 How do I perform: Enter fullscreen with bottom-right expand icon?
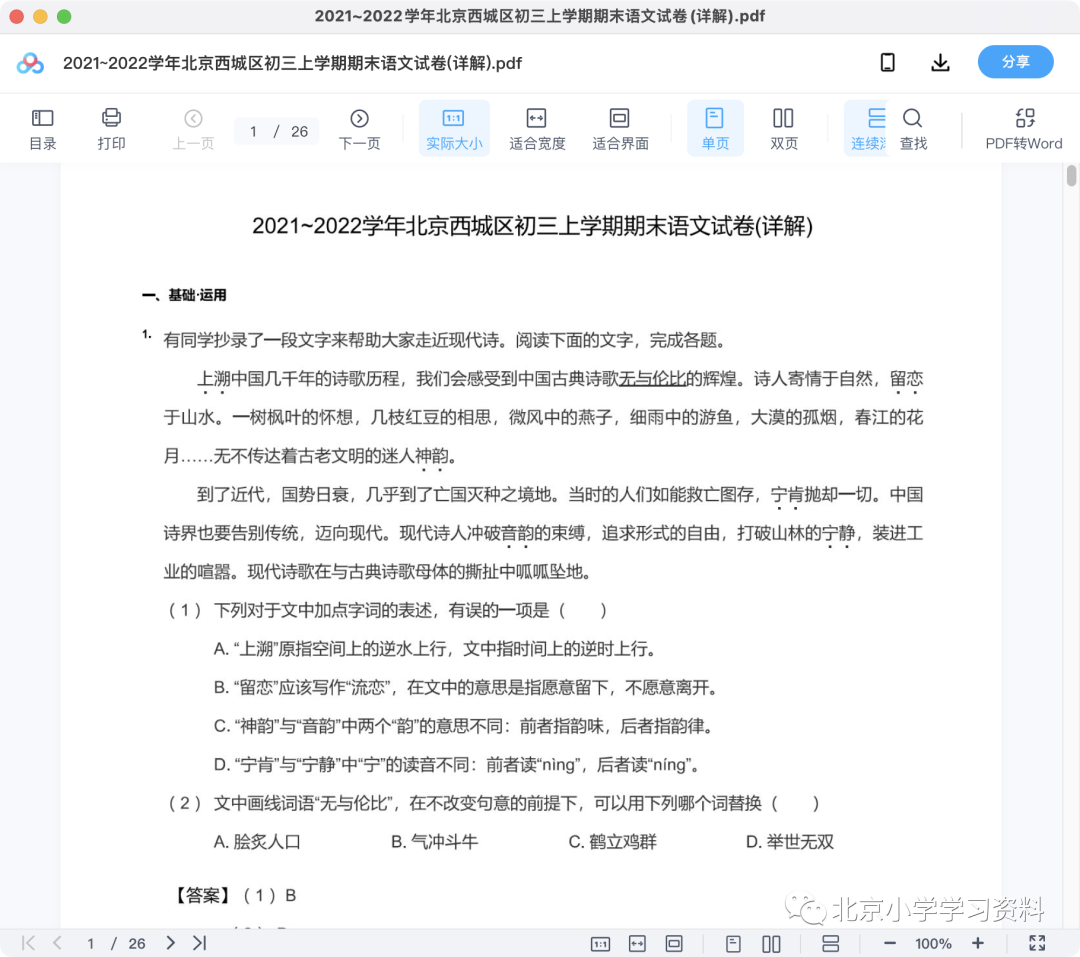tap(1037, 943)
